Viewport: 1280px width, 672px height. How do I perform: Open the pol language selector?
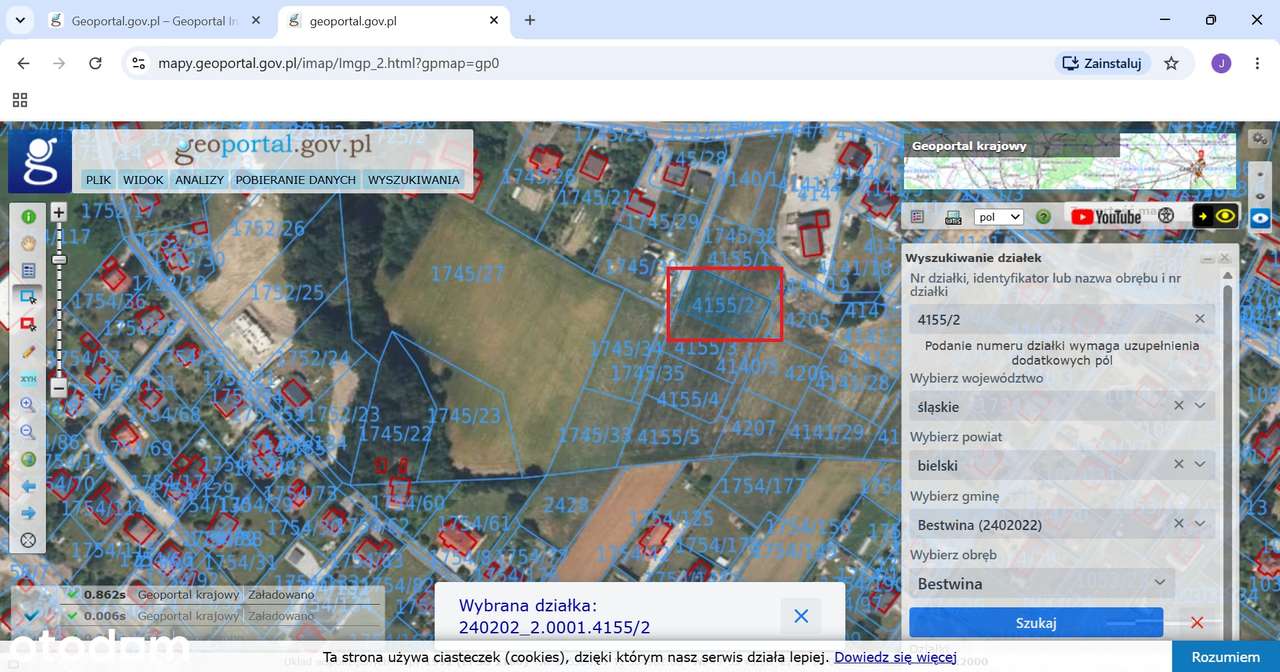click(x=1000, y=217)
